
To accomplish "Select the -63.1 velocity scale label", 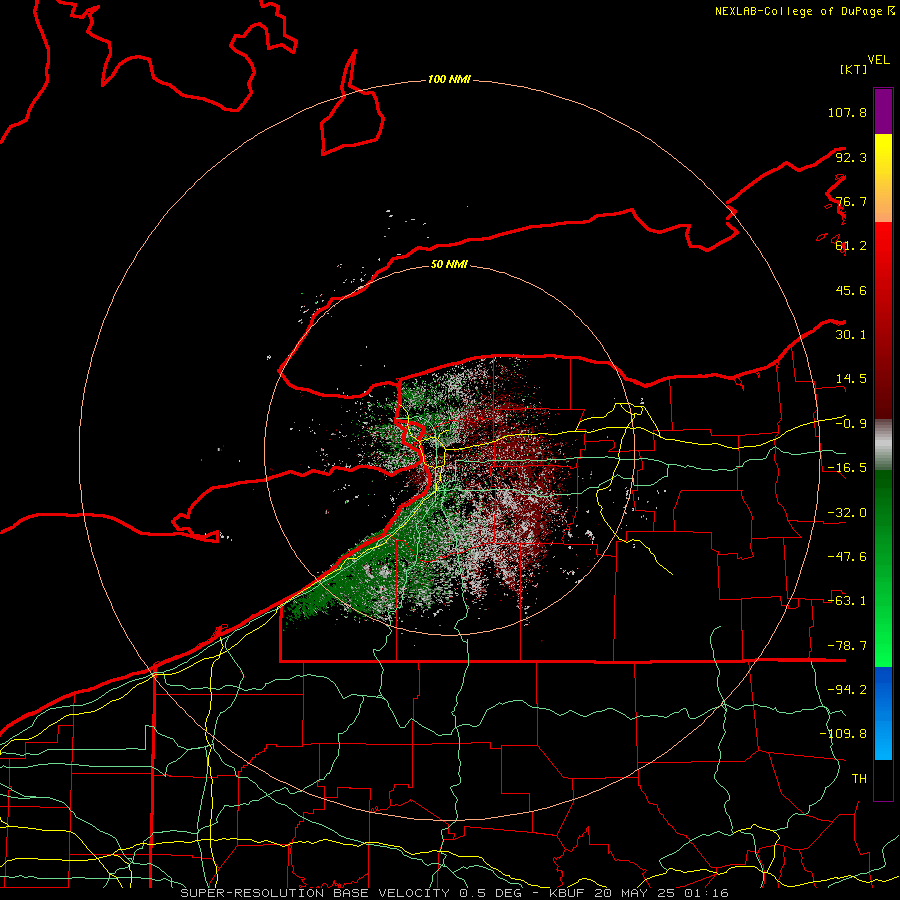I will point(847,601).
